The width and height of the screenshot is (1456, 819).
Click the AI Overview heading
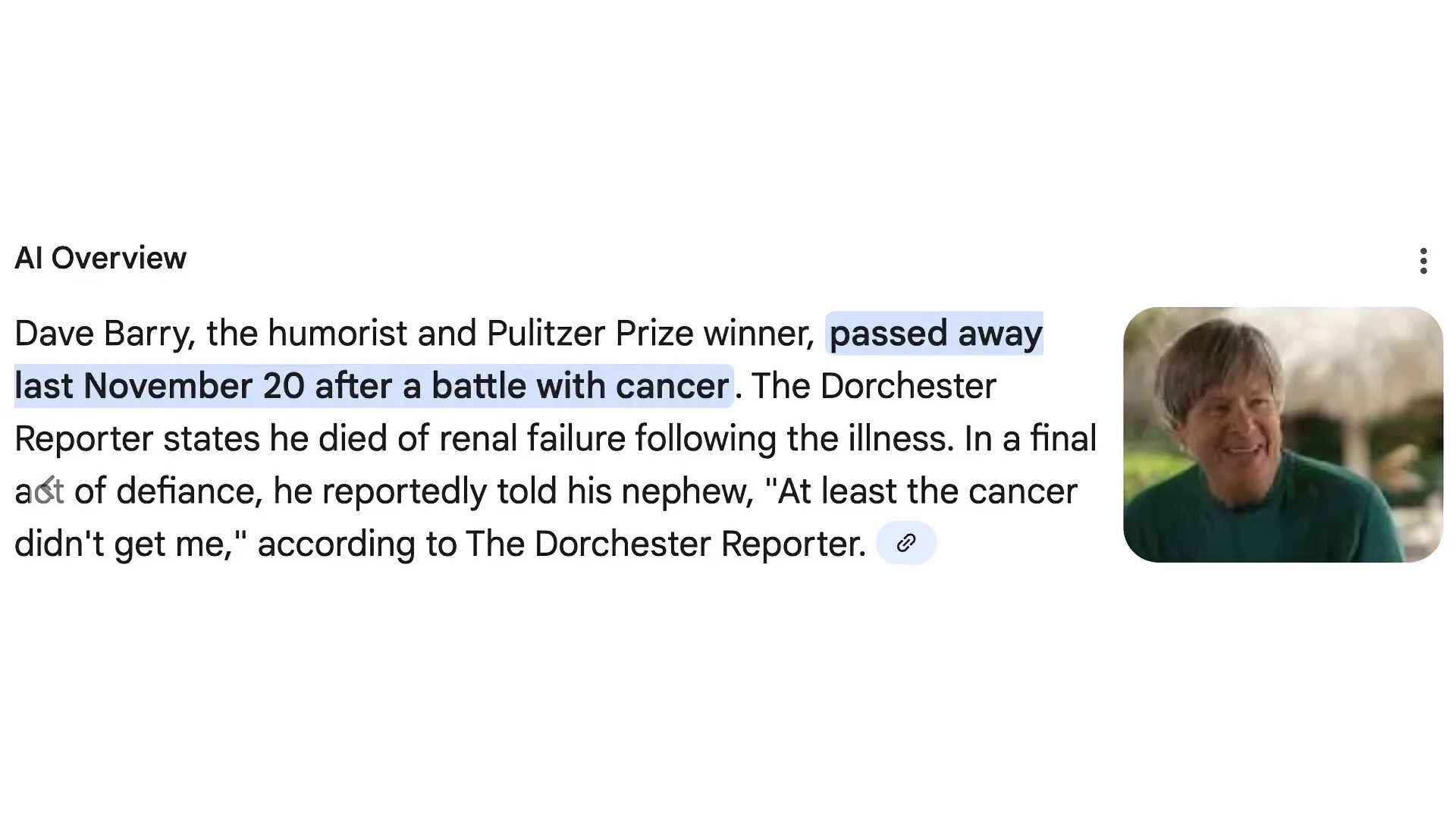coord(100,258)
